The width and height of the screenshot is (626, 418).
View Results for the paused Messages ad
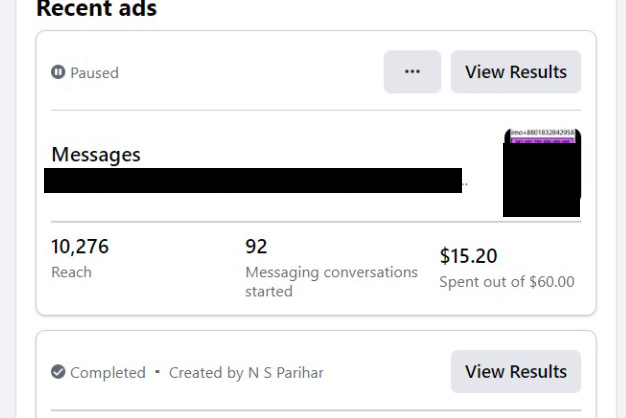[515, 72]
